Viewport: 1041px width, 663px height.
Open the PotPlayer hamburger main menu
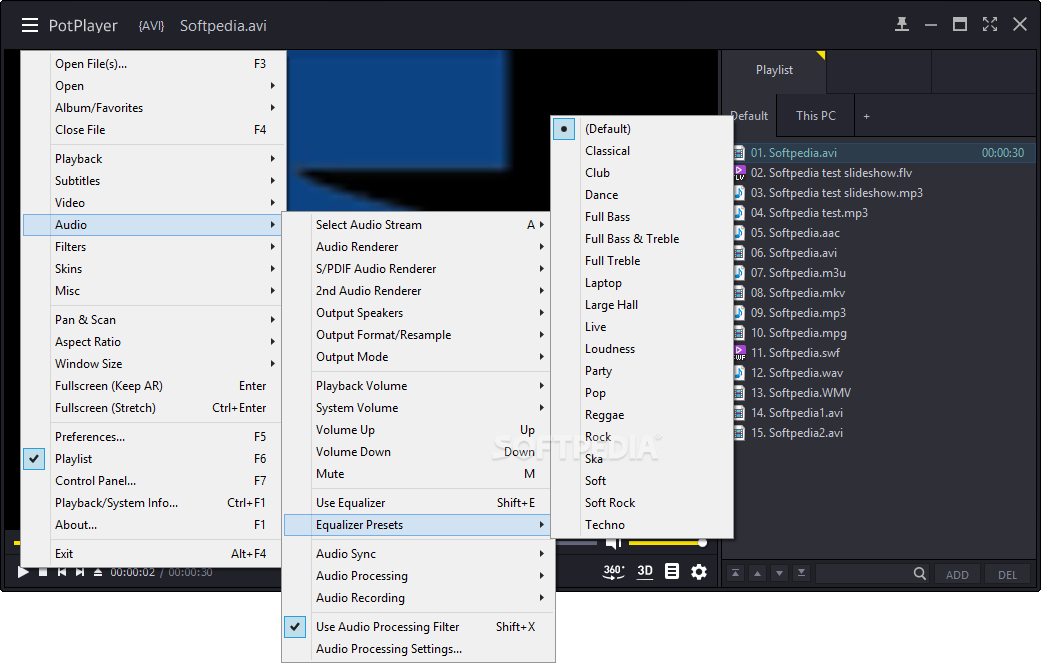click(x=30, y=26)
